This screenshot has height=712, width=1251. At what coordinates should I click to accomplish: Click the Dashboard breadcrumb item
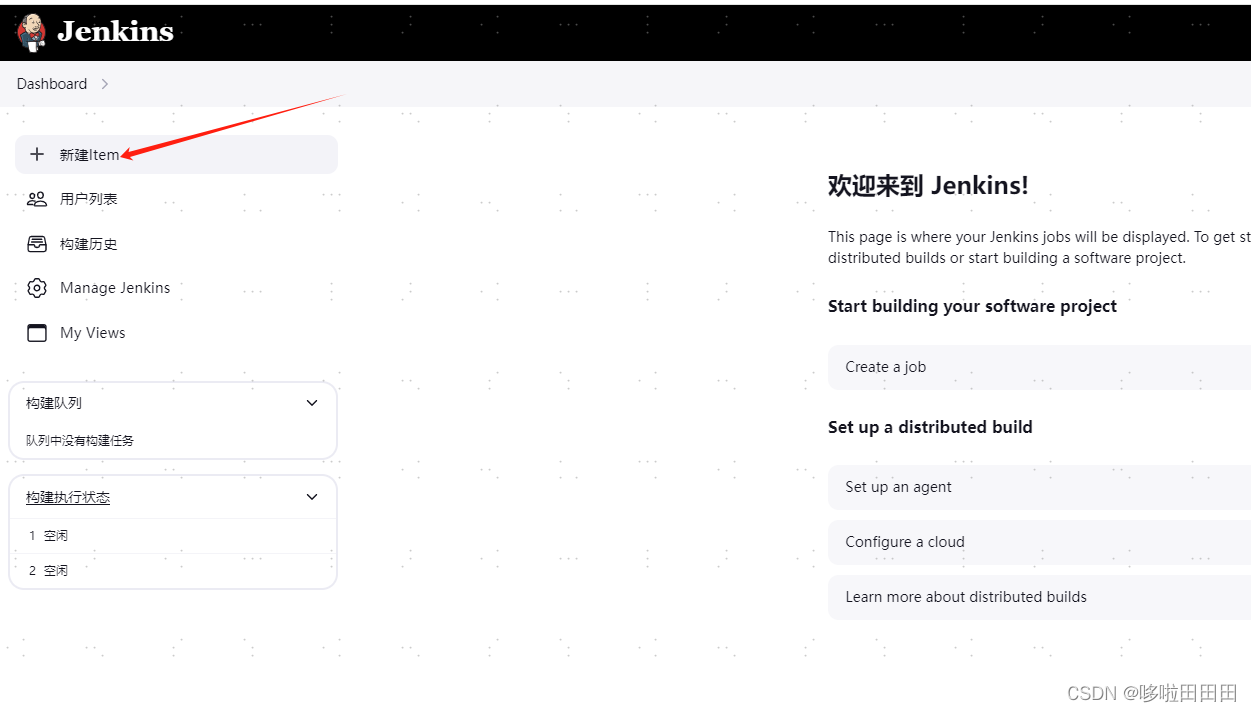coord(51,84)
